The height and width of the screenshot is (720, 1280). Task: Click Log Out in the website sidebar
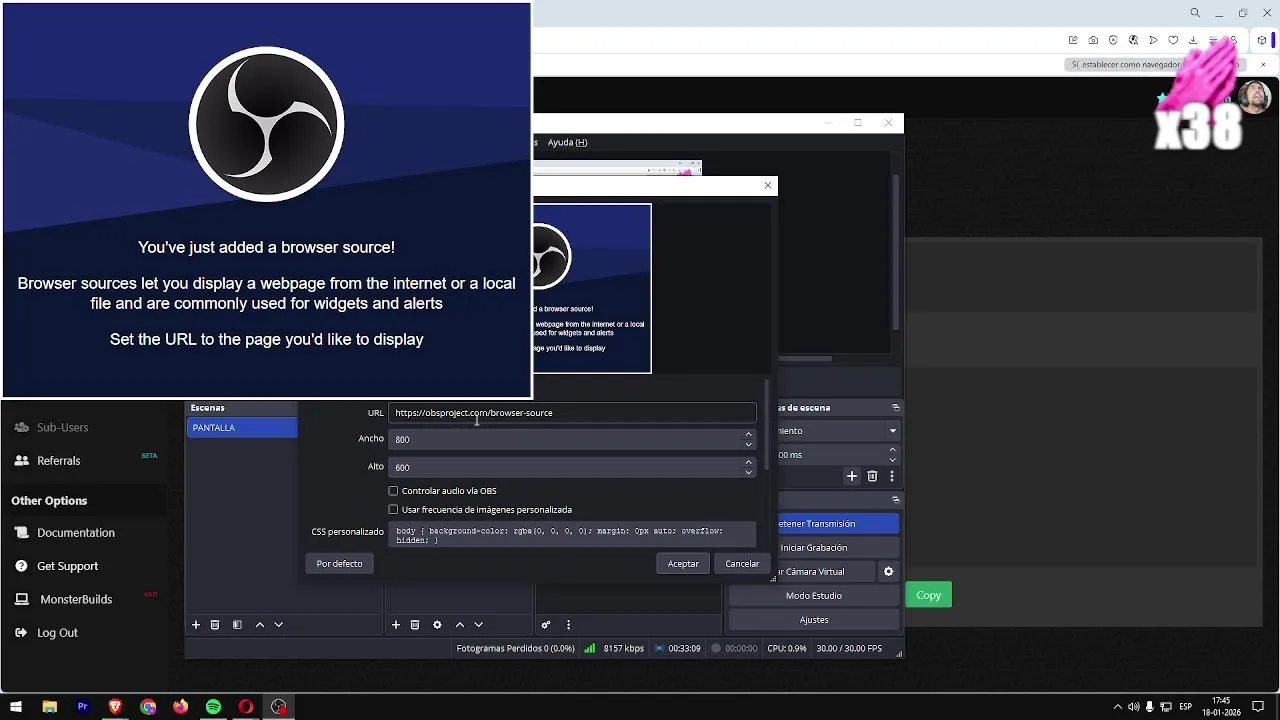[x=57, y=633]
